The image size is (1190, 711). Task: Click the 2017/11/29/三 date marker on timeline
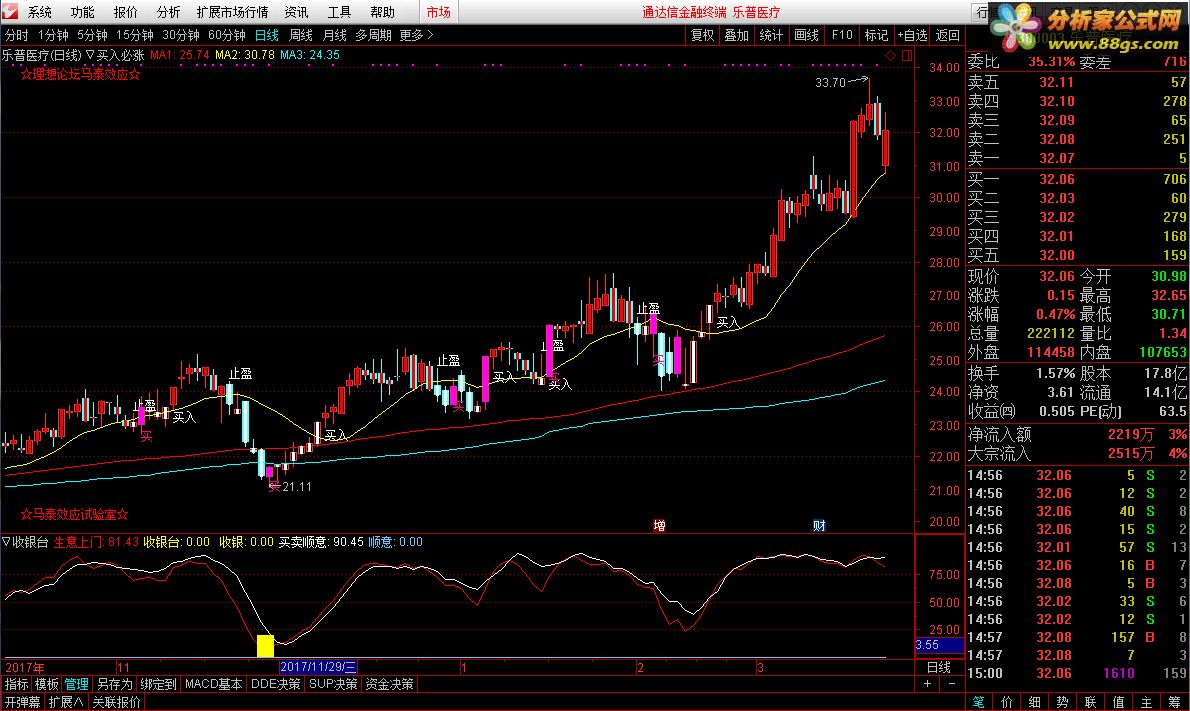(318, 667)
